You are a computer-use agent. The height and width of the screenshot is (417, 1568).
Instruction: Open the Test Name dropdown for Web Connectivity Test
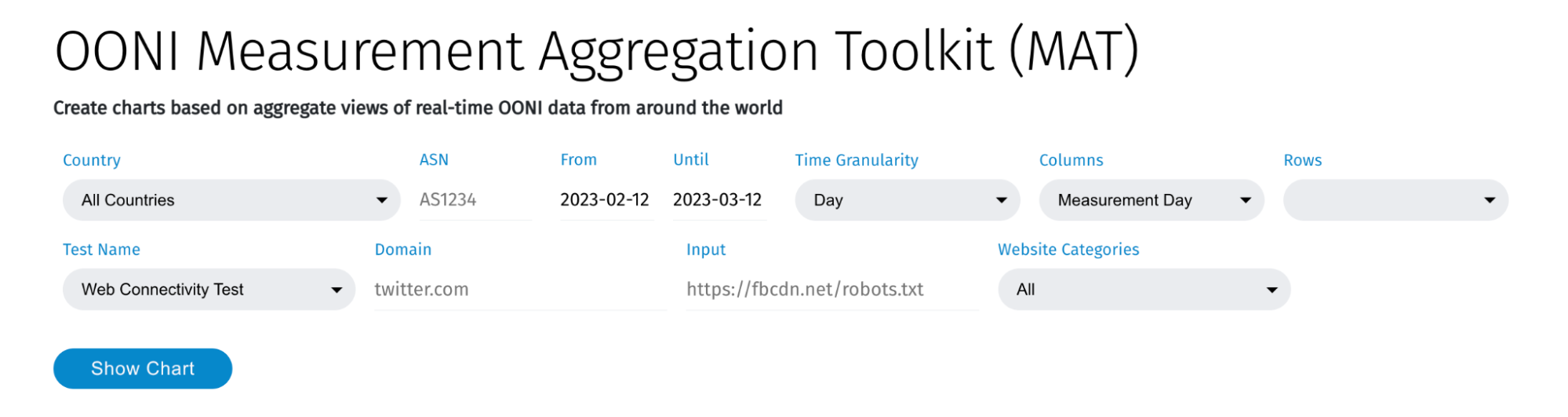click(208, 290)
